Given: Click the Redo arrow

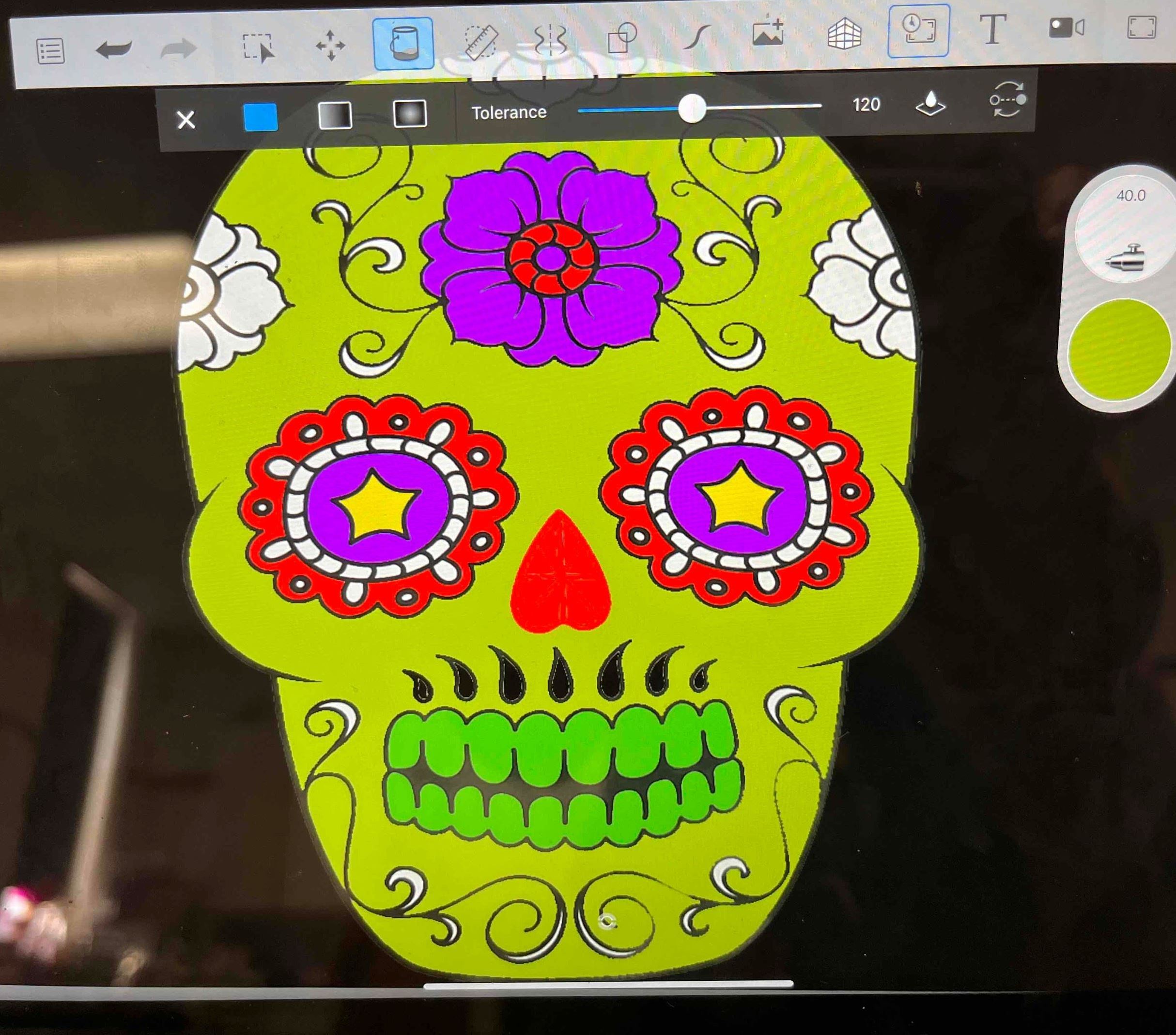Looking at the screenshot, I should (x=178, y=49).
